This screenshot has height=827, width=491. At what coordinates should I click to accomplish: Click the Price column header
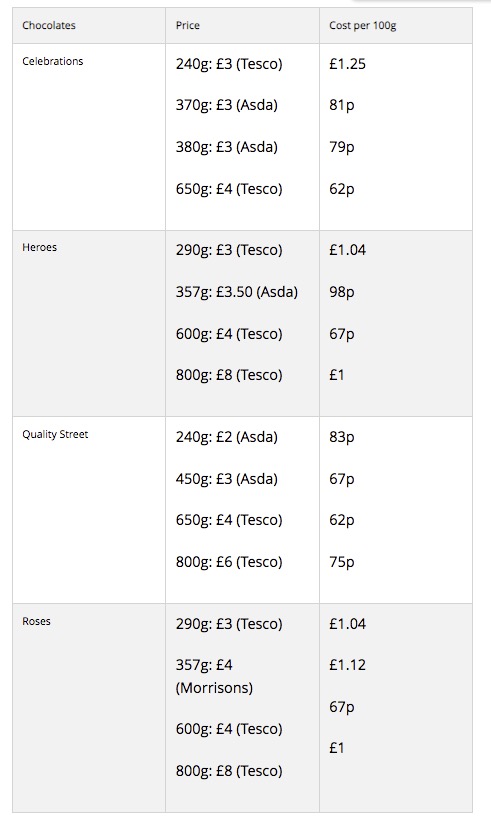[x=188, y=25]
